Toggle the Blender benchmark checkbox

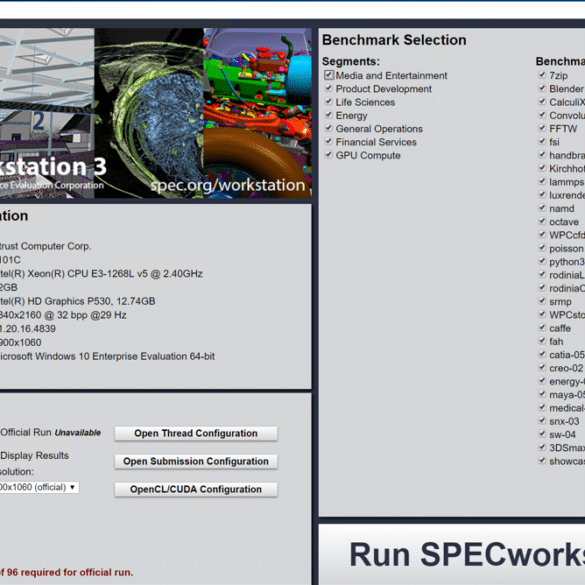[x=542, y=88]
